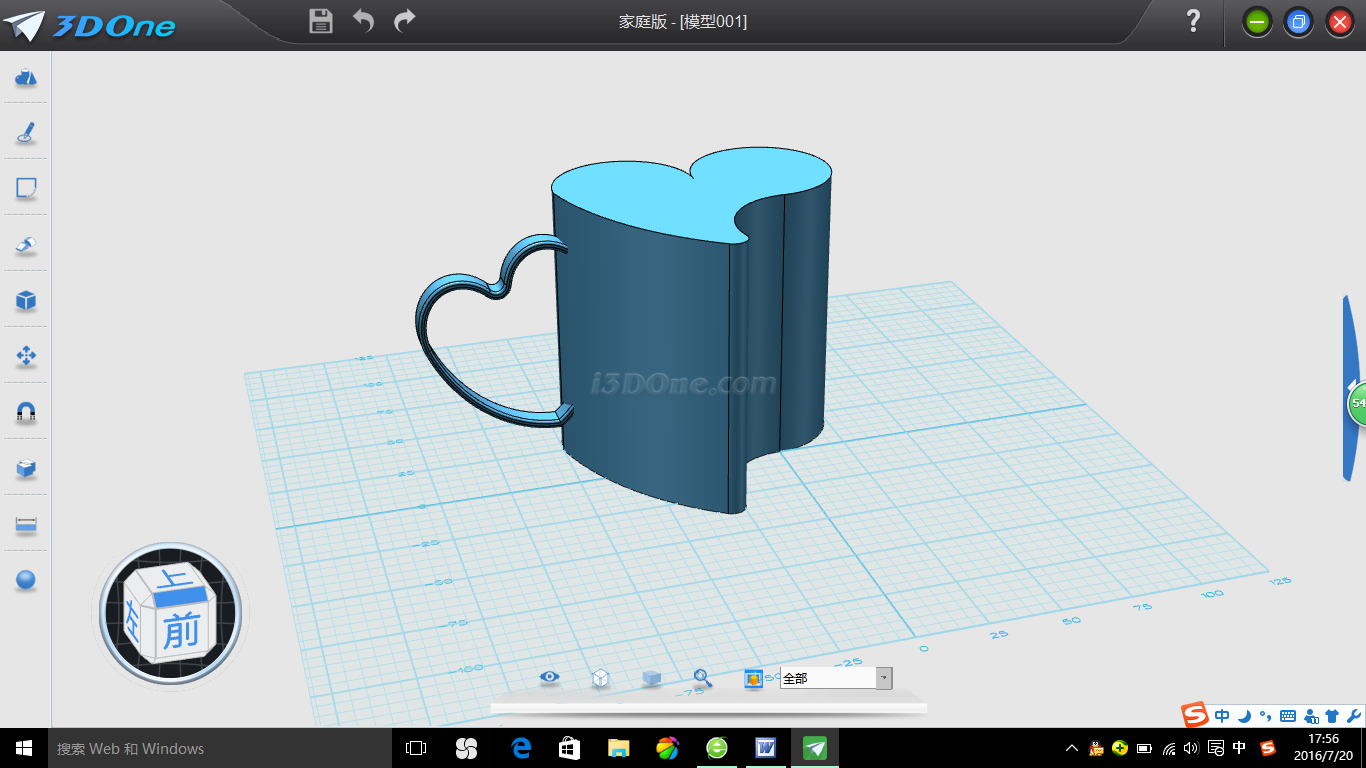This screenshot has width=1366, height=768.
Task: Click the sketch edit square tool
Action: (26, 188)
